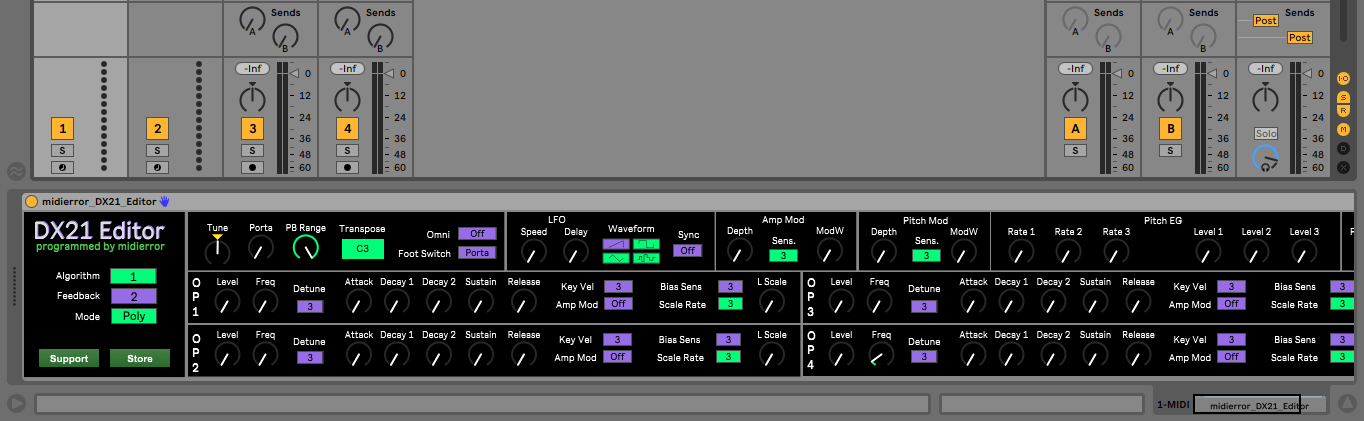The width and height of the screenshot is (1364, 421).
Task: Select the midierror_DX21_Editor device tab
Action: pos(1259,404)
